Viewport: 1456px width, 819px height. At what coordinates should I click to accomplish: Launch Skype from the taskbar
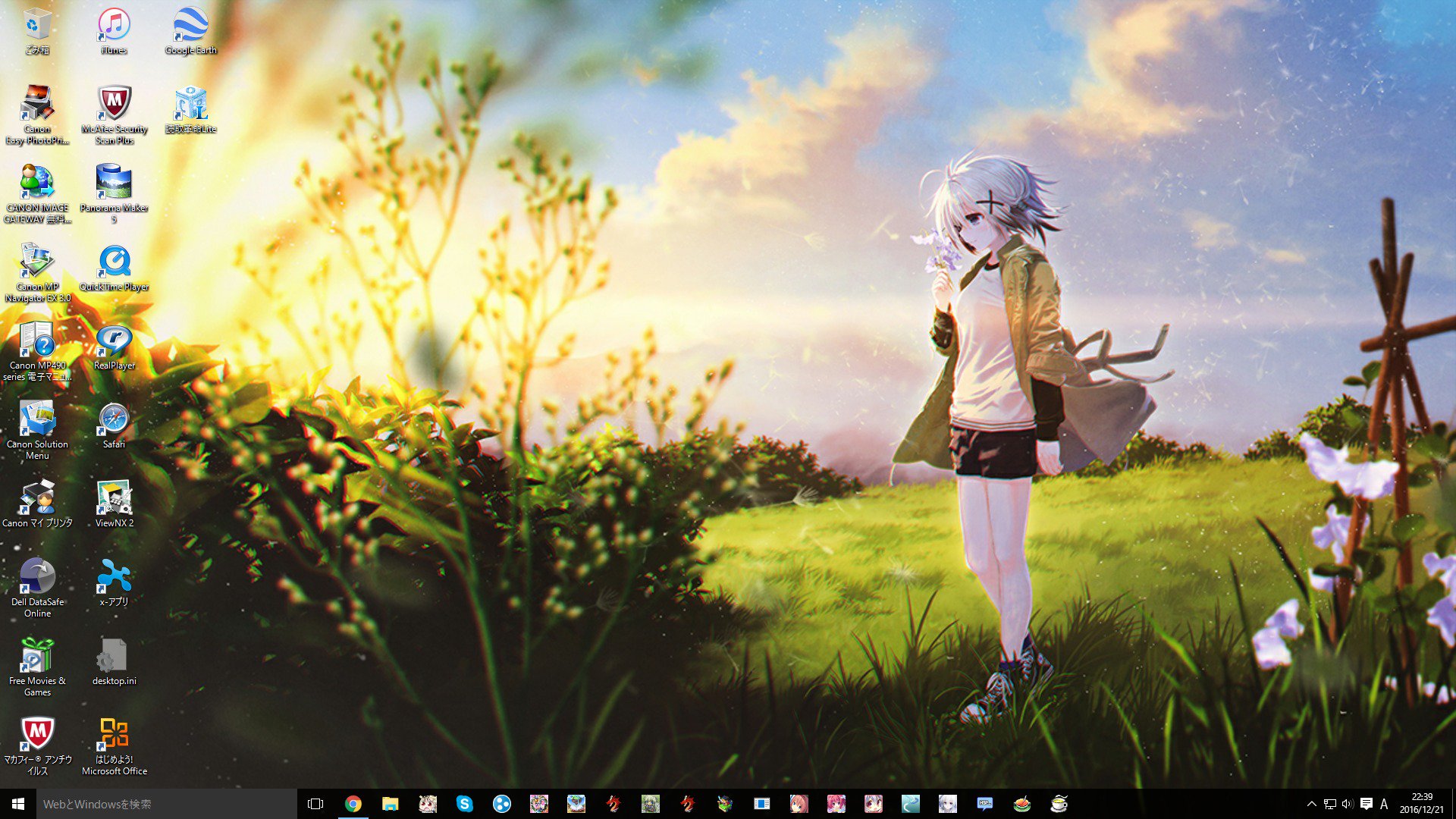coord(464,804)
